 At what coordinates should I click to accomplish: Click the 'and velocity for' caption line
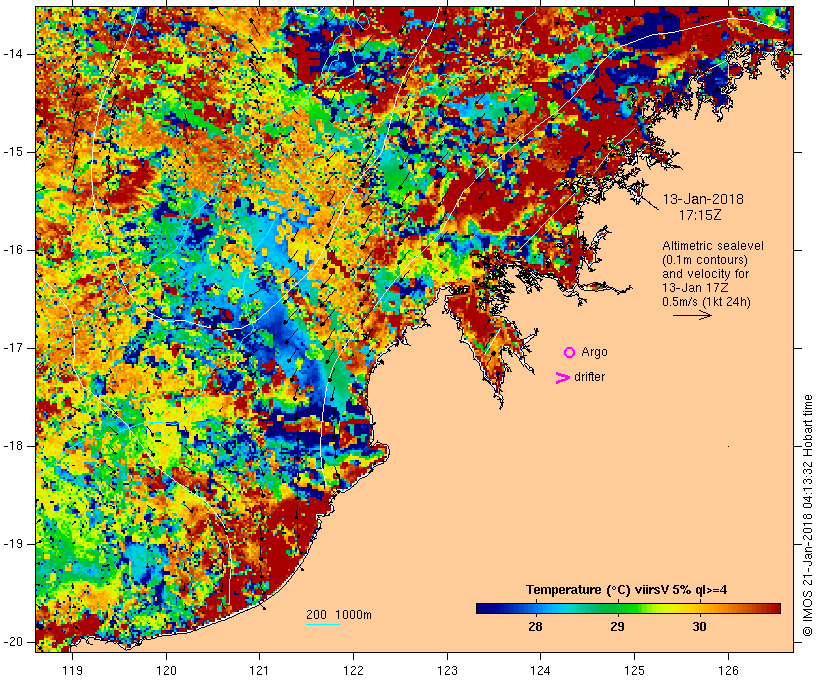(705, 274)
